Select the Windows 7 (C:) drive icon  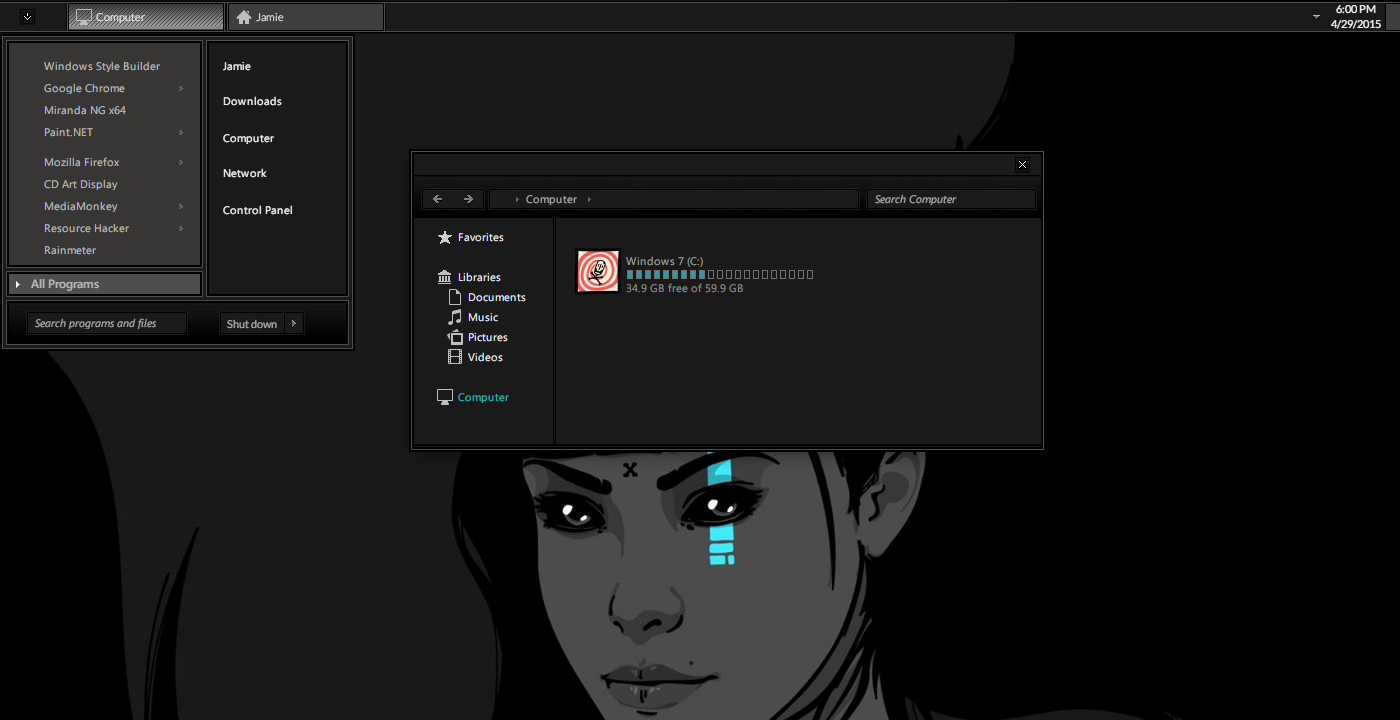[598, 271]
